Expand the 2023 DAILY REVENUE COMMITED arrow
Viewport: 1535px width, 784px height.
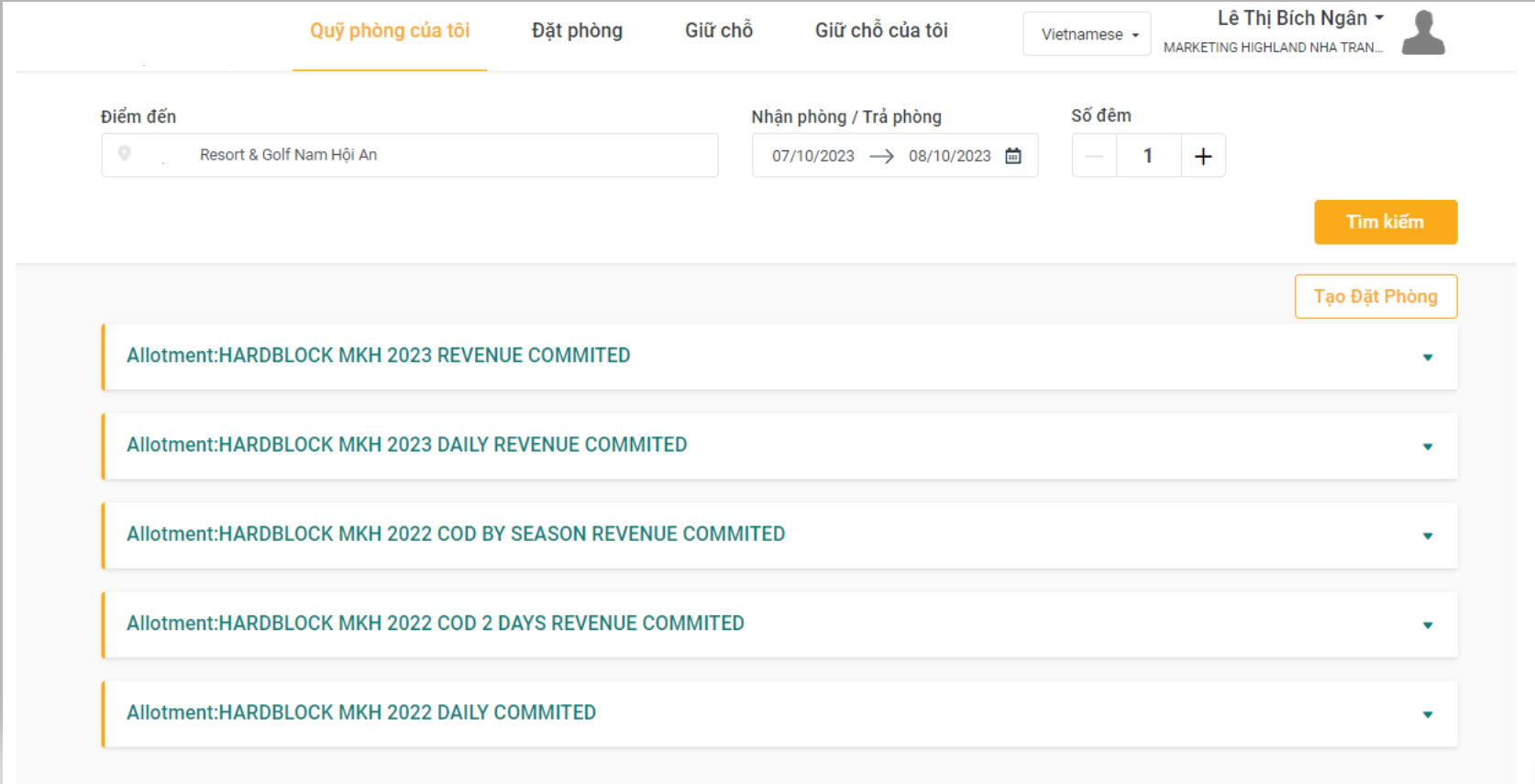click(1427, 447)
